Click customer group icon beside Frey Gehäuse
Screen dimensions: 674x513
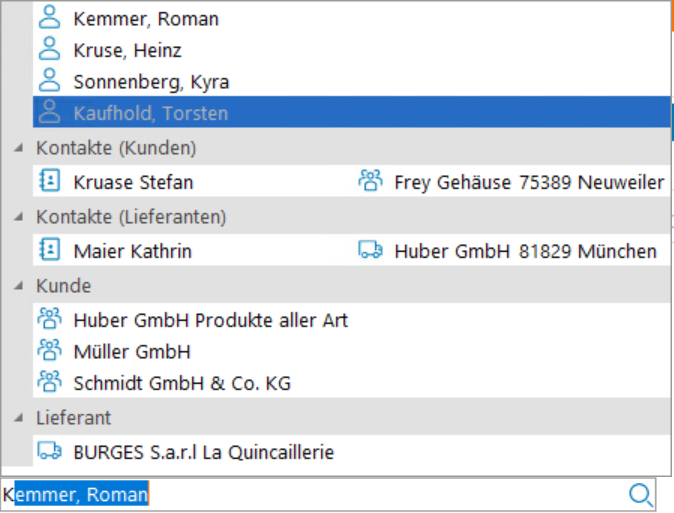coord(370,181)
